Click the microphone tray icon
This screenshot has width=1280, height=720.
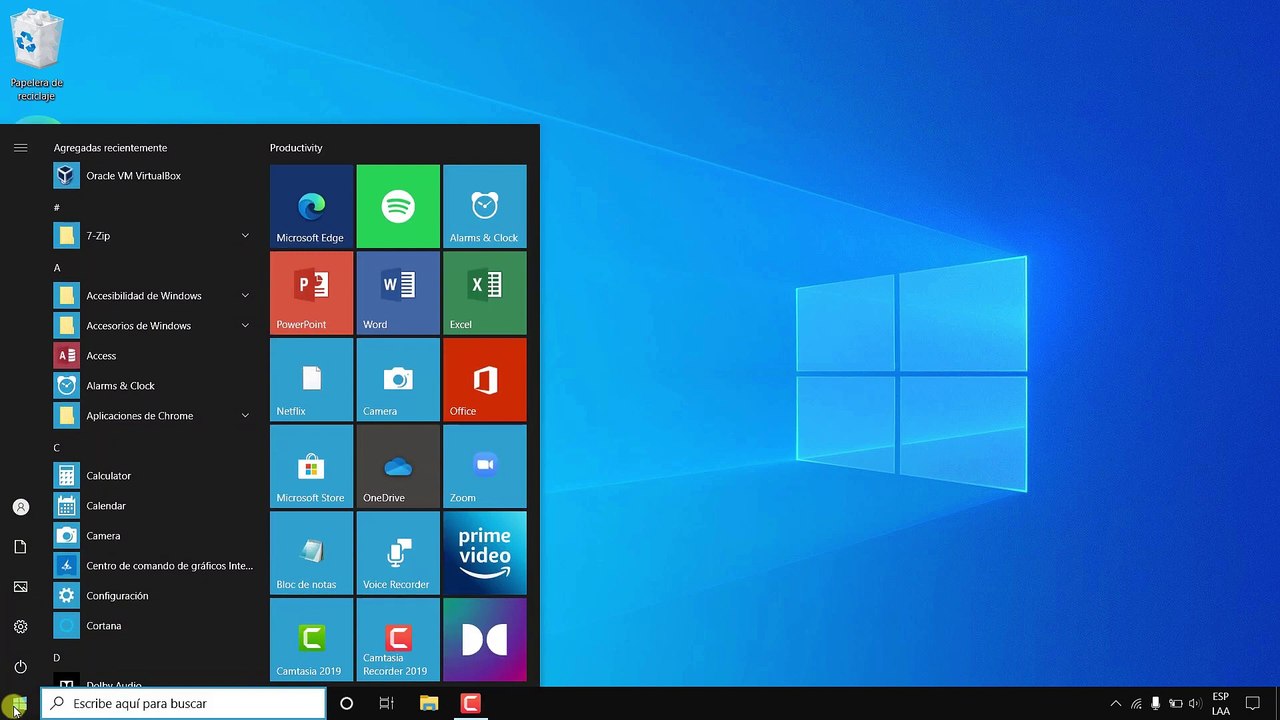[x=1155, y=704]
